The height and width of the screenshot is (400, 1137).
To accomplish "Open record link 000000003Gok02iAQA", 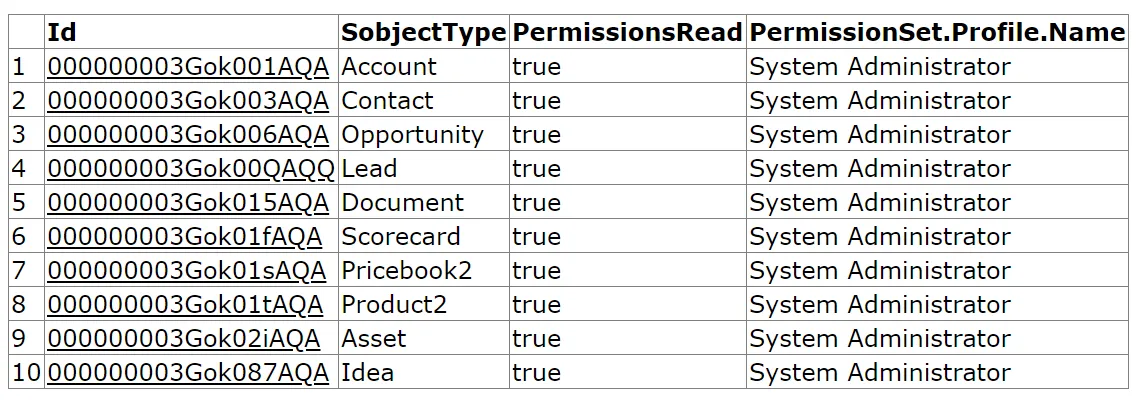I will 183,339.
